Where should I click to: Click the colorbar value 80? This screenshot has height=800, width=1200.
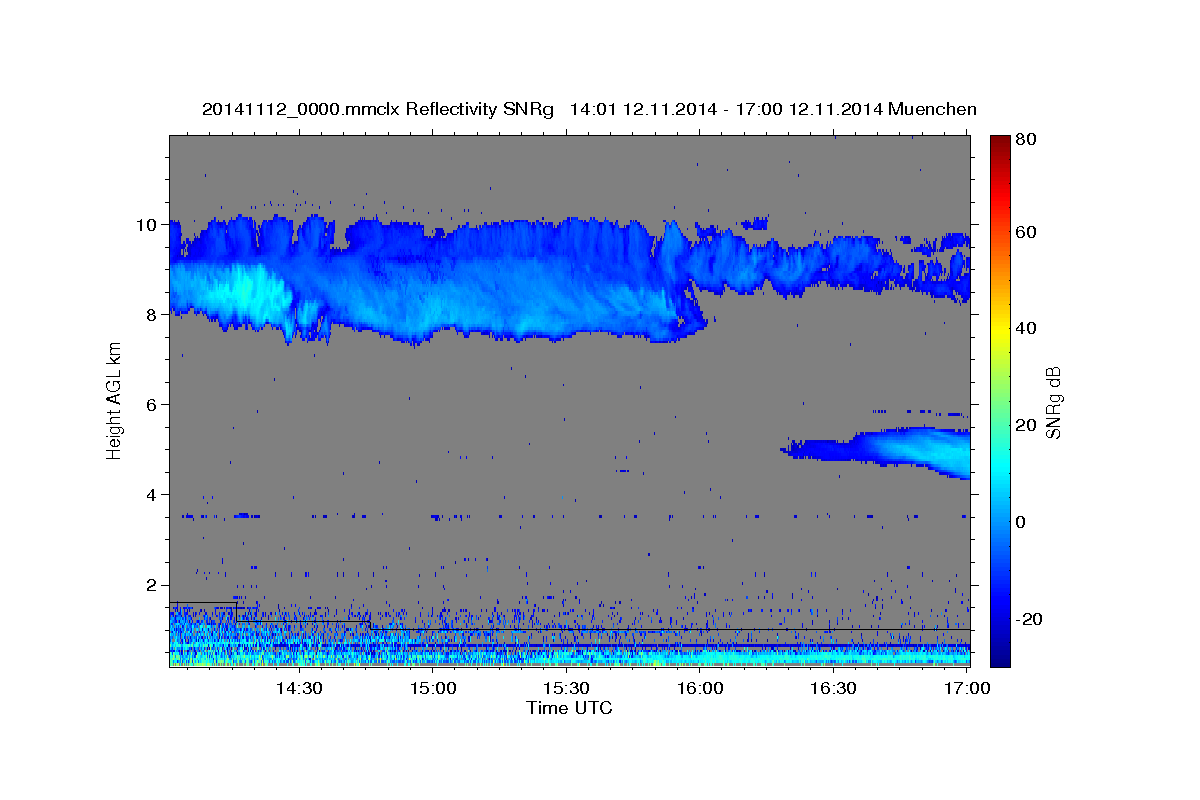(1025, 140)
